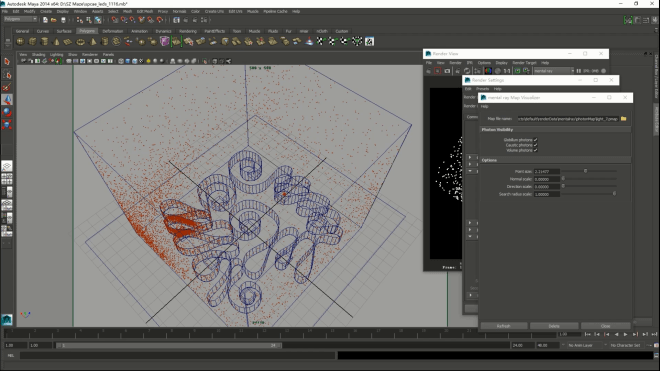The image size is (660, 371).
Task: Uncheck Globillum photons checkbox
Action: 535,140
